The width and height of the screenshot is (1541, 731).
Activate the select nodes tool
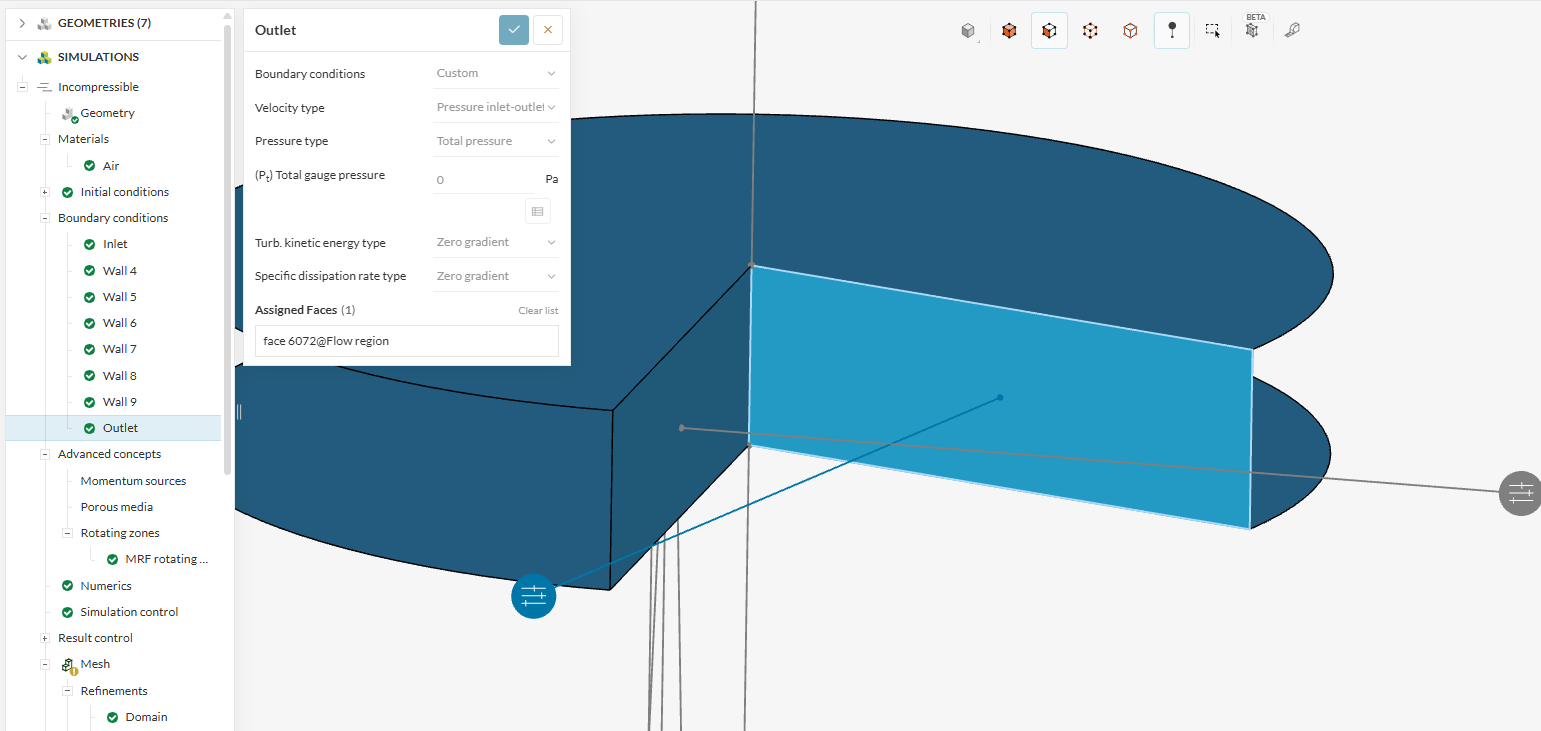coord(1130,31)
